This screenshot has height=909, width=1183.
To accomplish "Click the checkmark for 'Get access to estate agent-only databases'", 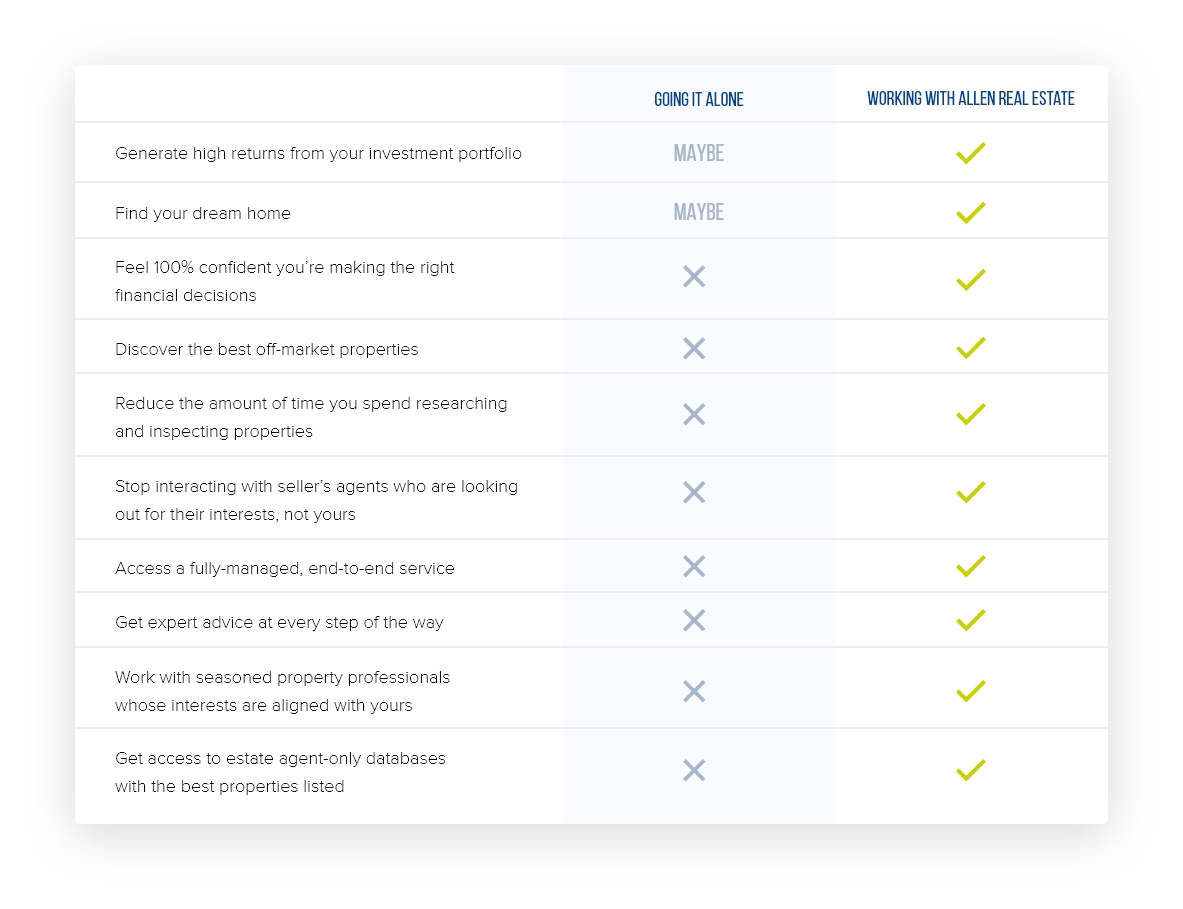I will 970,770.
